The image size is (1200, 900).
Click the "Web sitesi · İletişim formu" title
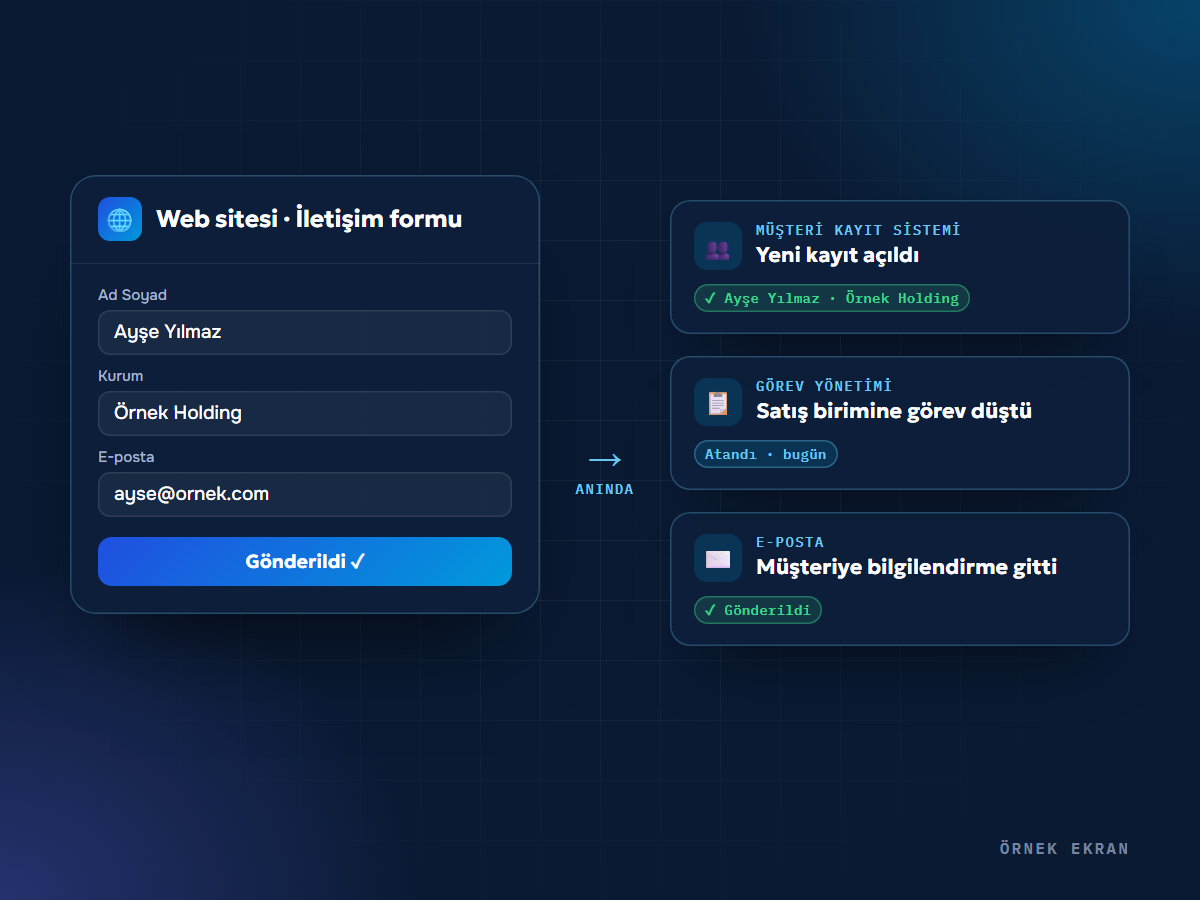[309, 219]
